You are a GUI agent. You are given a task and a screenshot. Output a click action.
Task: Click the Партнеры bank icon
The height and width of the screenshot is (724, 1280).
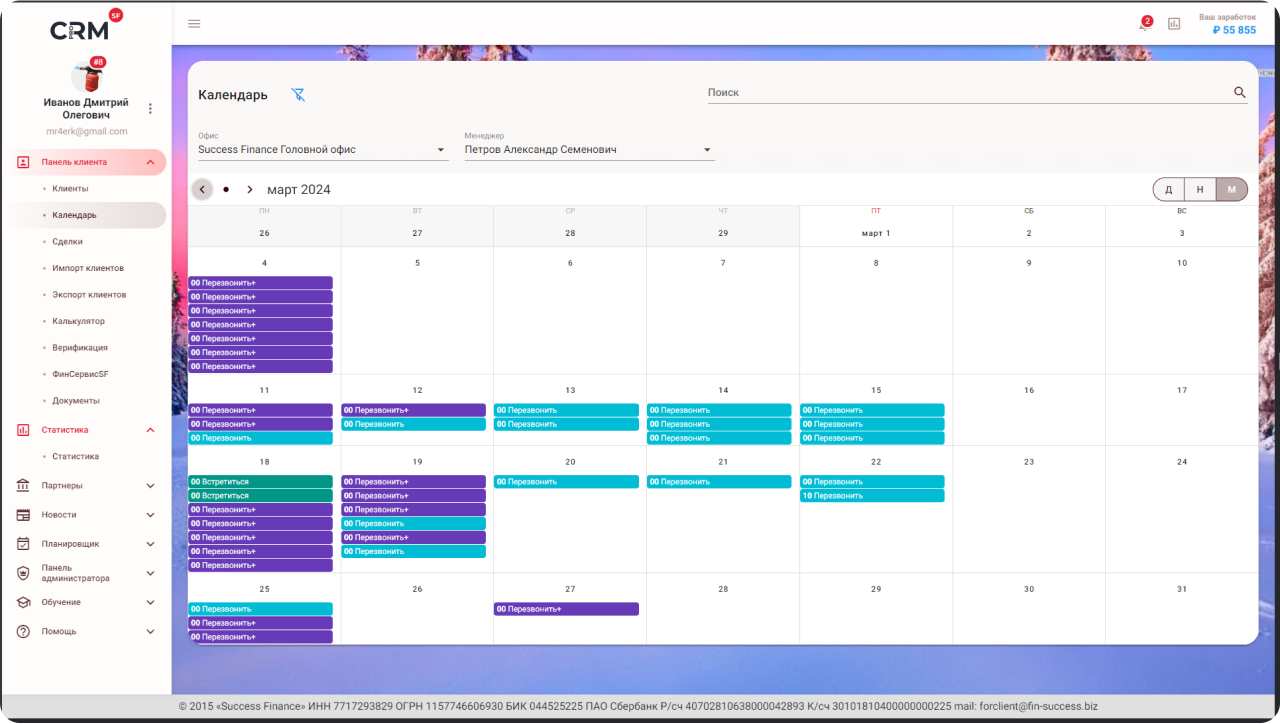(23, 486)
